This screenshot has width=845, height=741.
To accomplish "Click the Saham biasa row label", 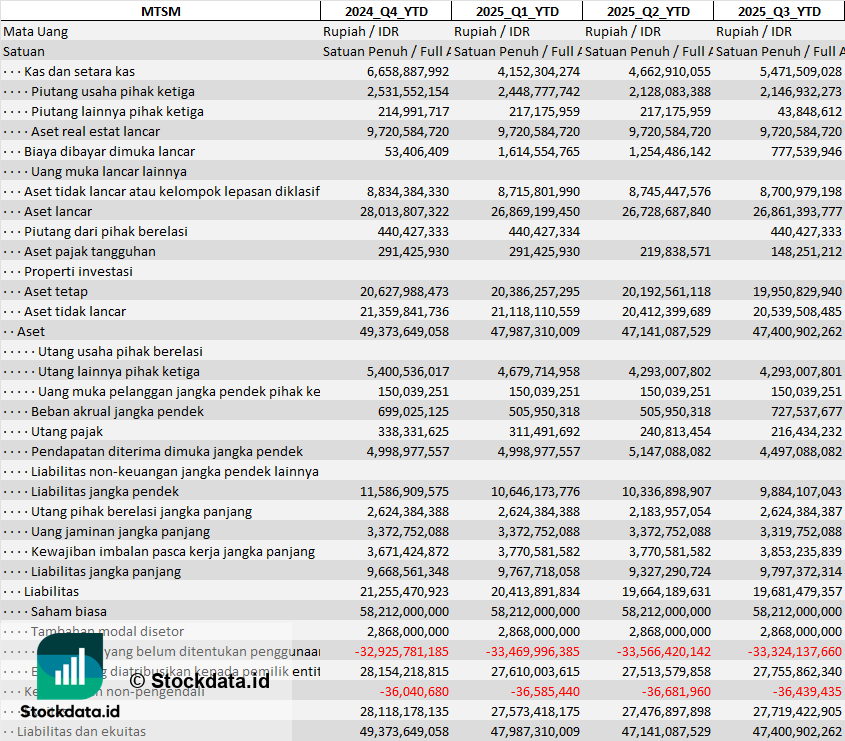I will point(68,611).
